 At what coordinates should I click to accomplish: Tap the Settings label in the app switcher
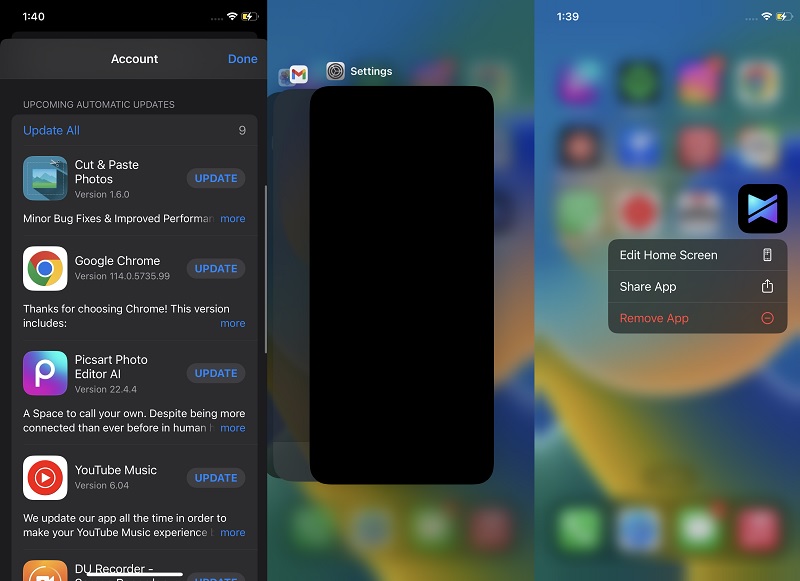(371, 71)
